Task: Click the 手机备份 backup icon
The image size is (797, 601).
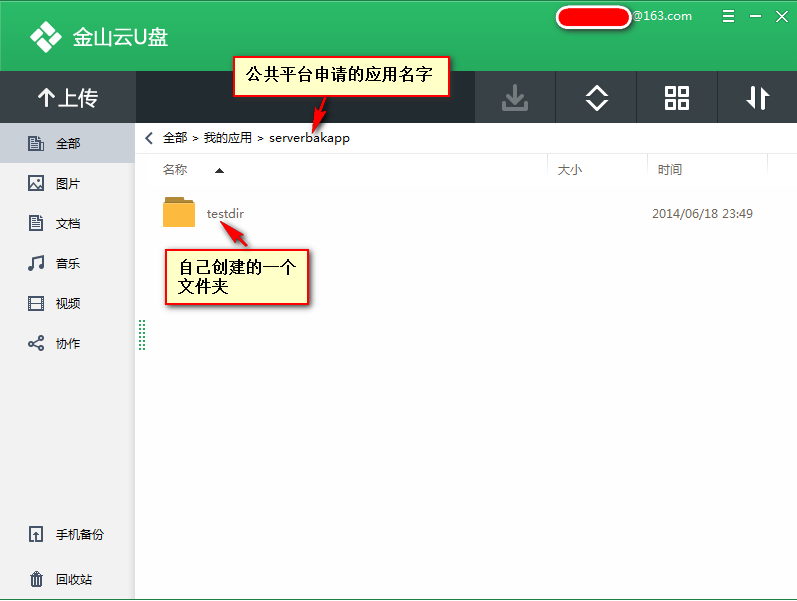Action: coord(36,534)
